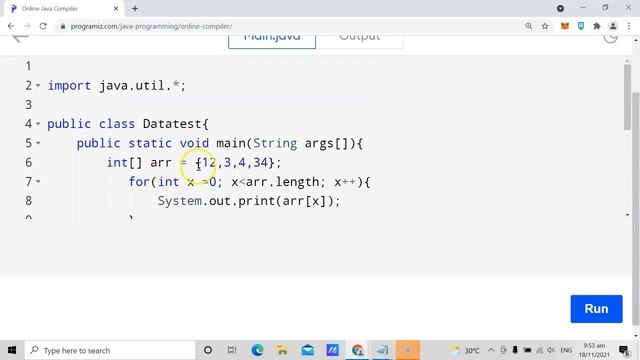The width and height of the screenshot is (640, 360).
Task: Open volume speaker icon in tray
Action: click(x=551, y=350)
